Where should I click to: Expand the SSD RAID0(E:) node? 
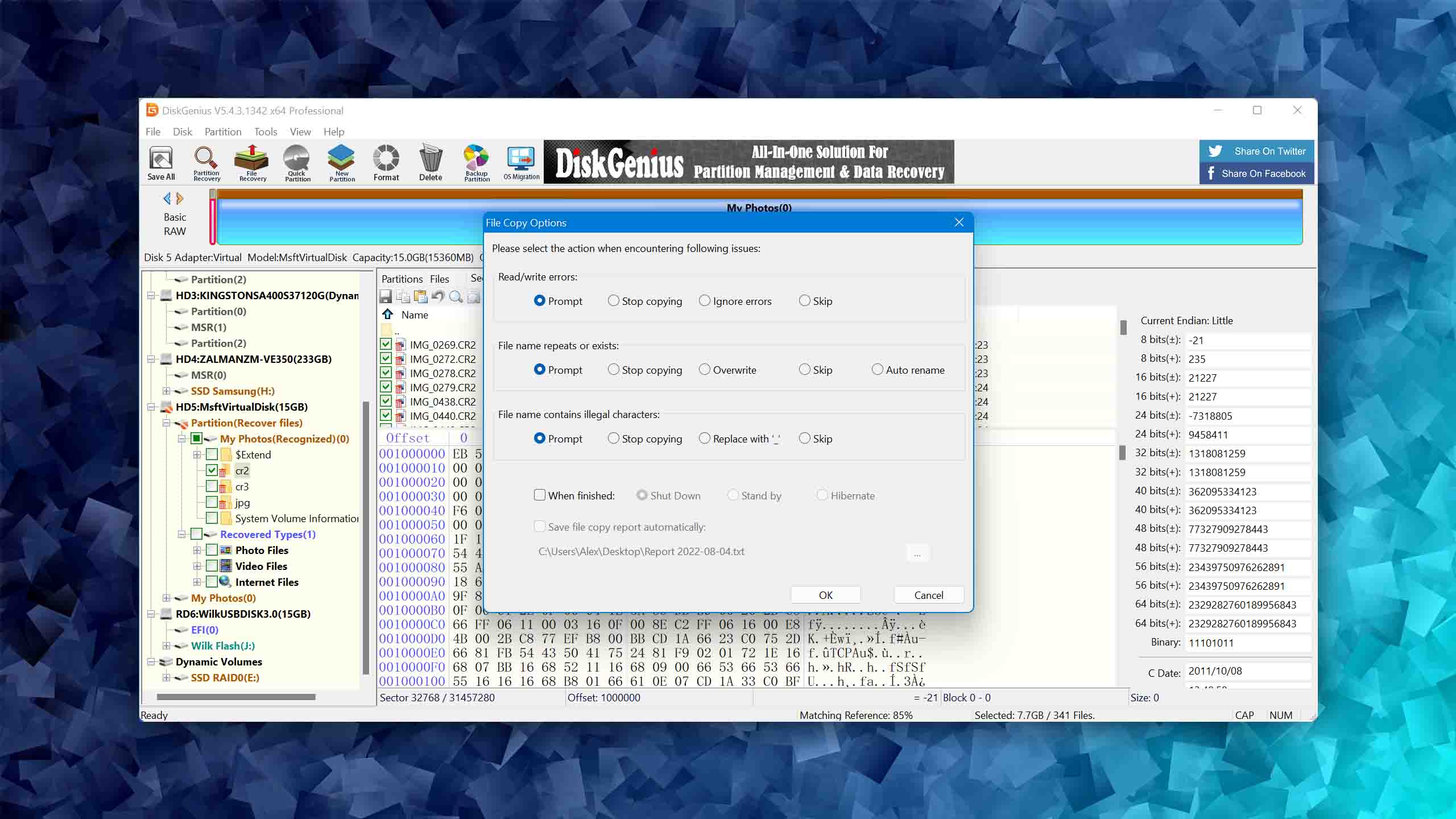pyautogui.click(x=166, y=678)
